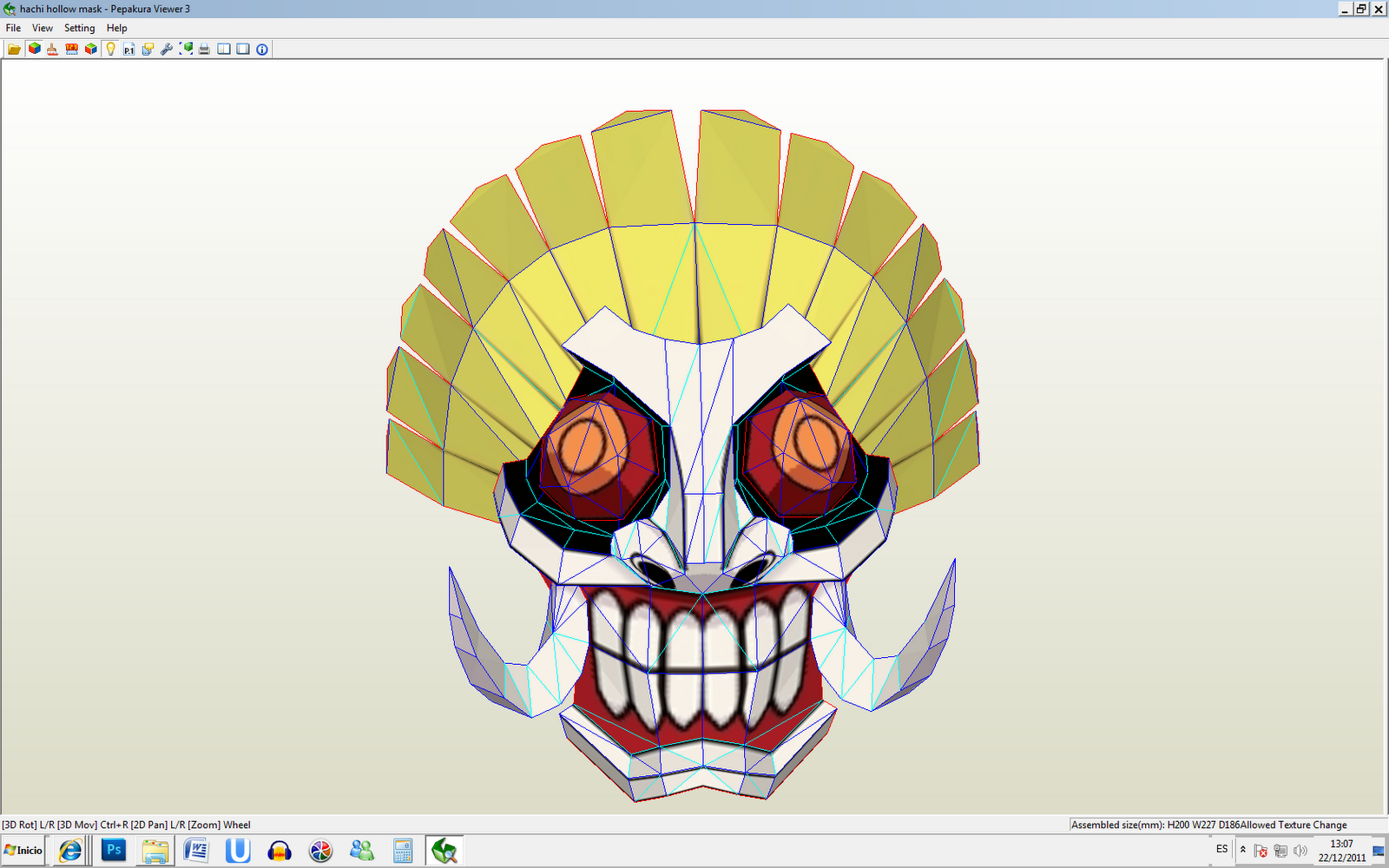Screen dimensions: 1389x868
Task: Fit the model to the view
Action: 185,49
